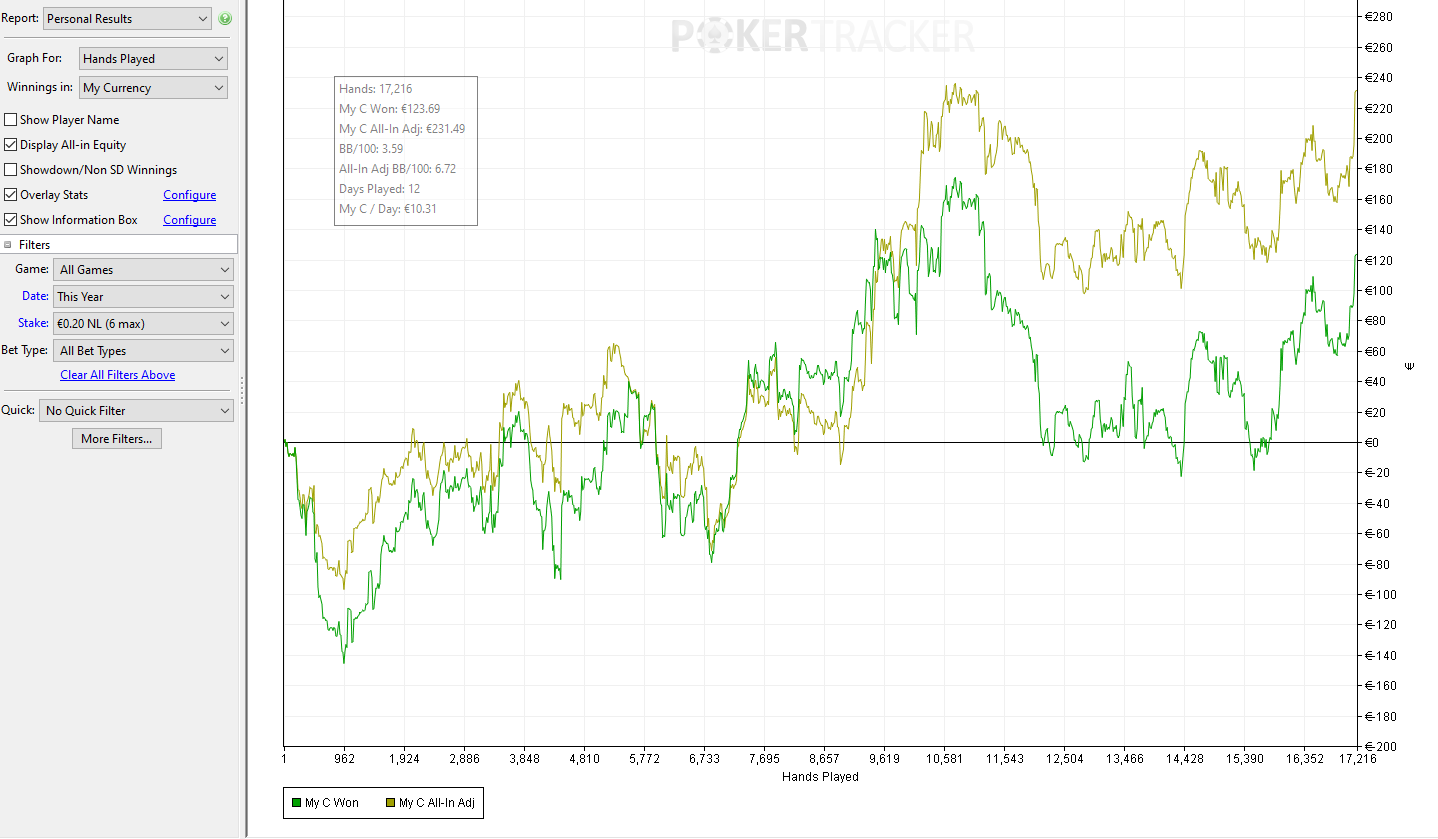Open the Report dropdown showing Personal Results
The height and width of the screenshot is (839, 1438).
point(127,19)
